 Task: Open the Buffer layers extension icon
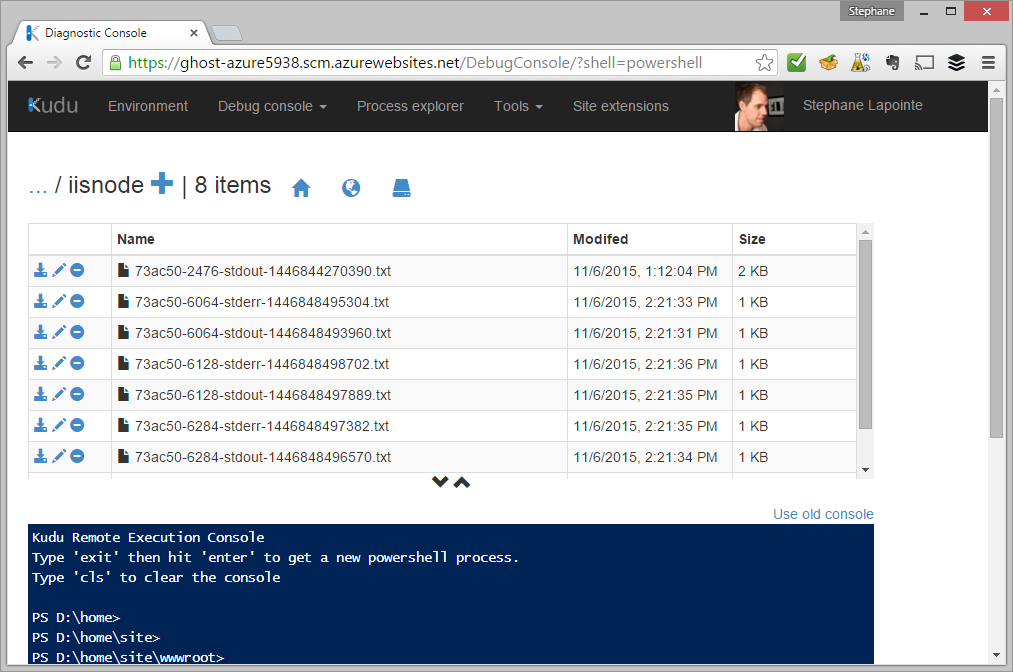[x=956, y=63]
